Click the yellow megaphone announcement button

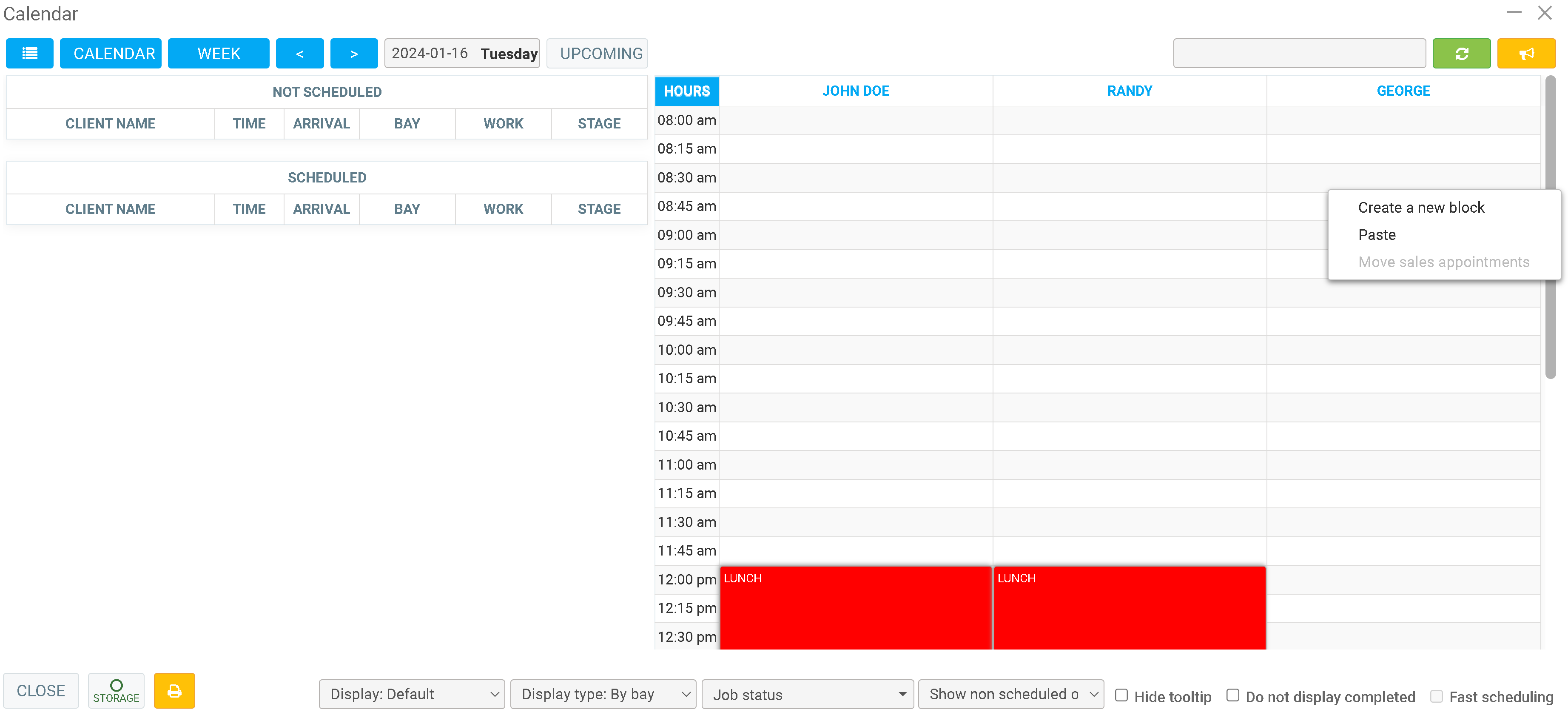[x=1525, y=54]
